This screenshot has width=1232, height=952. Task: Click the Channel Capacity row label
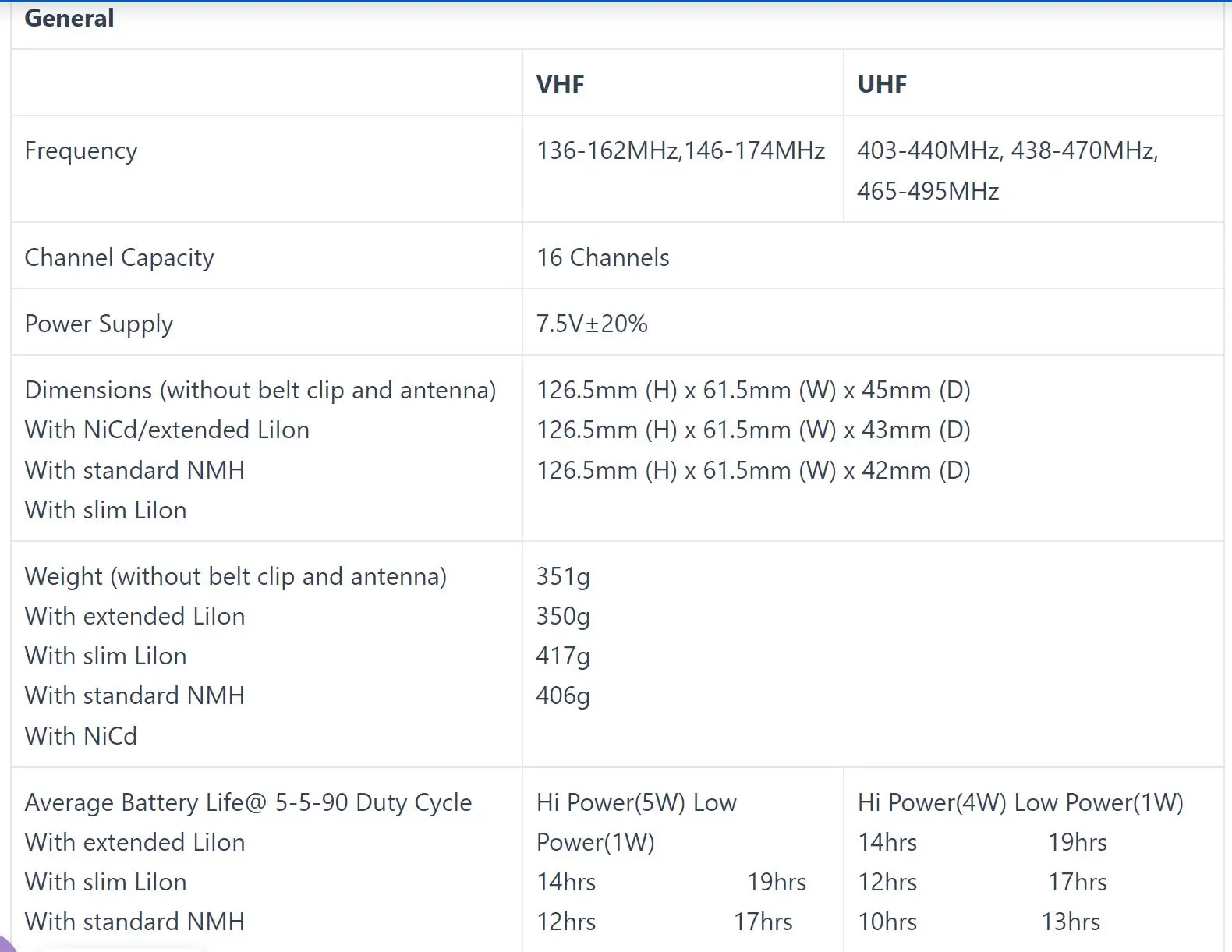click(119, 257)
